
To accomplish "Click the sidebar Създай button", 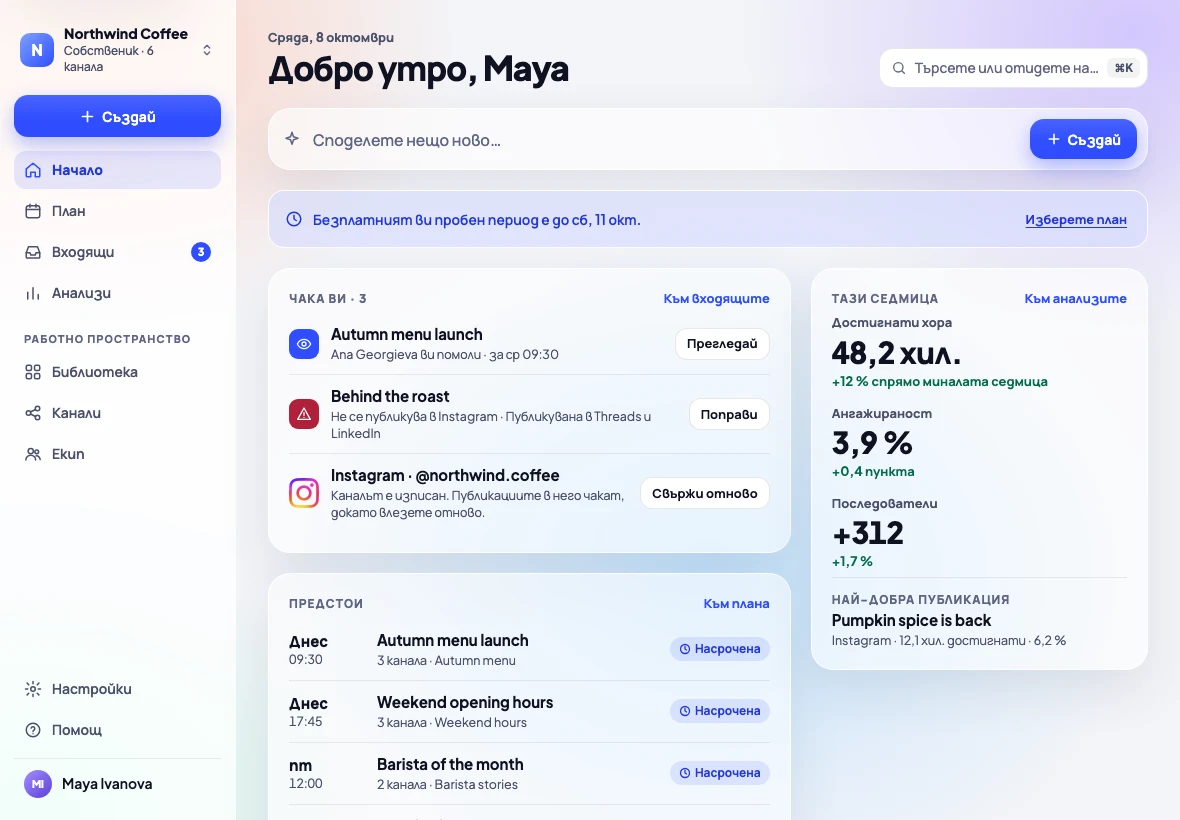I will click(x=117, y=117).
